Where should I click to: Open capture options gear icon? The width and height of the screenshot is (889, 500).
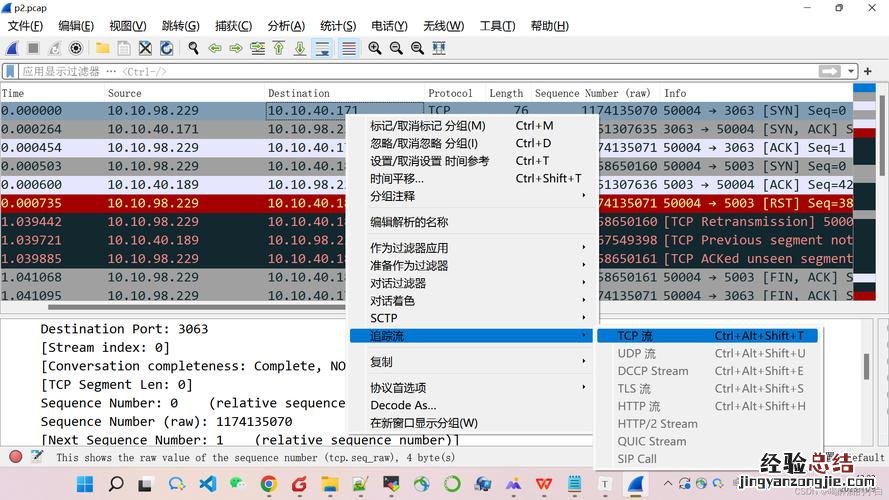click(x=77, y=48)
